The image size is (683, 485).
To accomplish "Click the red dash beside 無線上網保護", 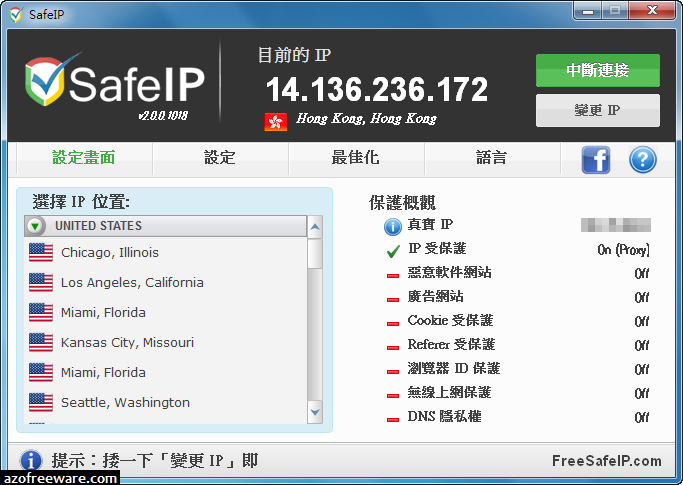I will tap(393, 396).
